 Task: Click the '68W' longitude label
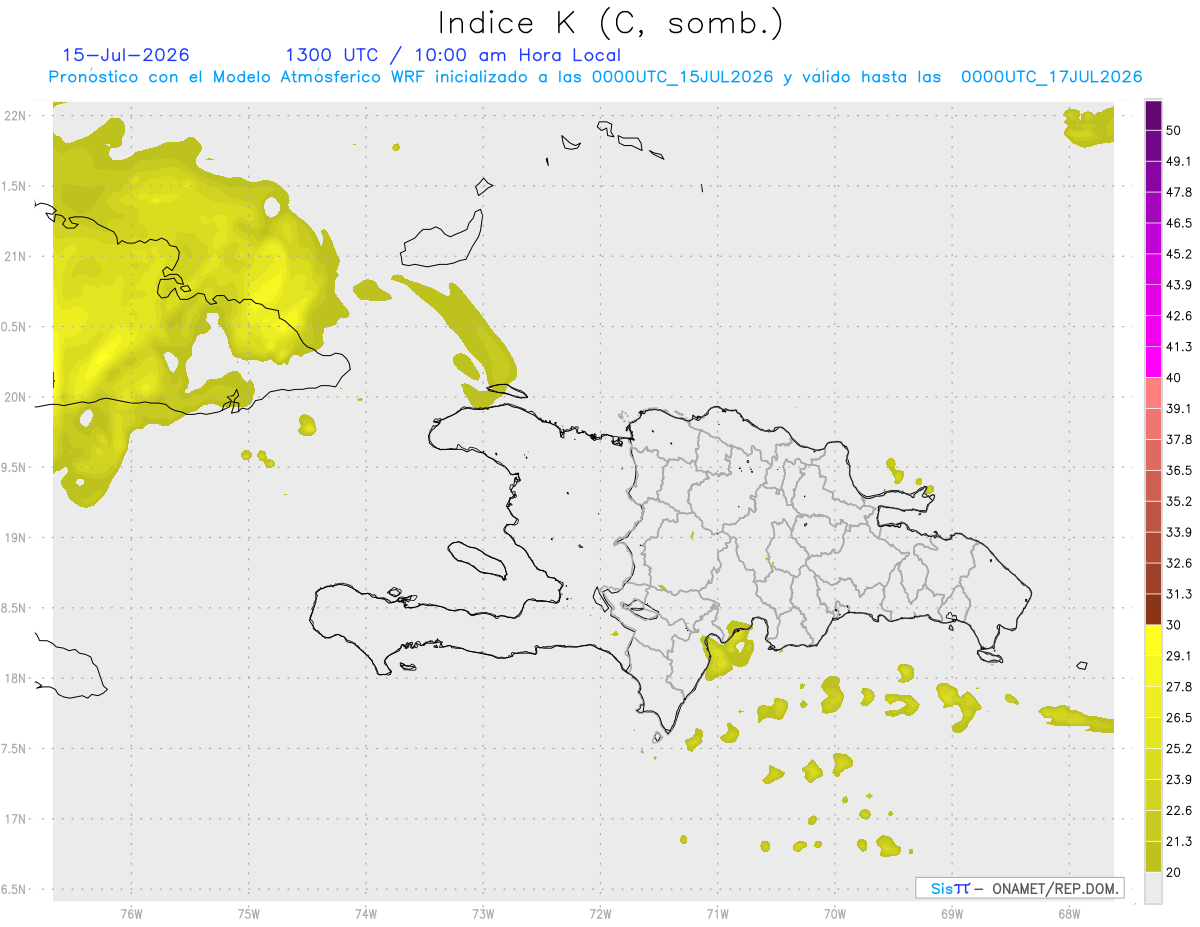[1069, 914]
